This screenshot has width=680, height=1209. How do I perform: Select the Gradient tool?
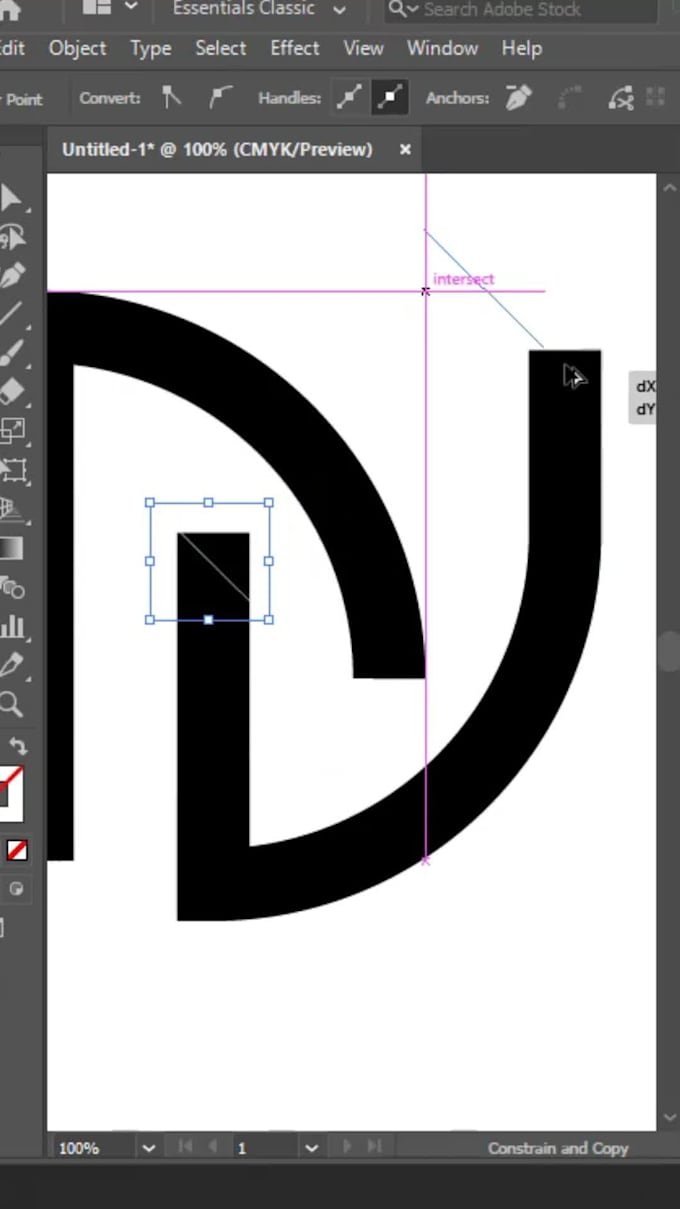coord(10,549)
